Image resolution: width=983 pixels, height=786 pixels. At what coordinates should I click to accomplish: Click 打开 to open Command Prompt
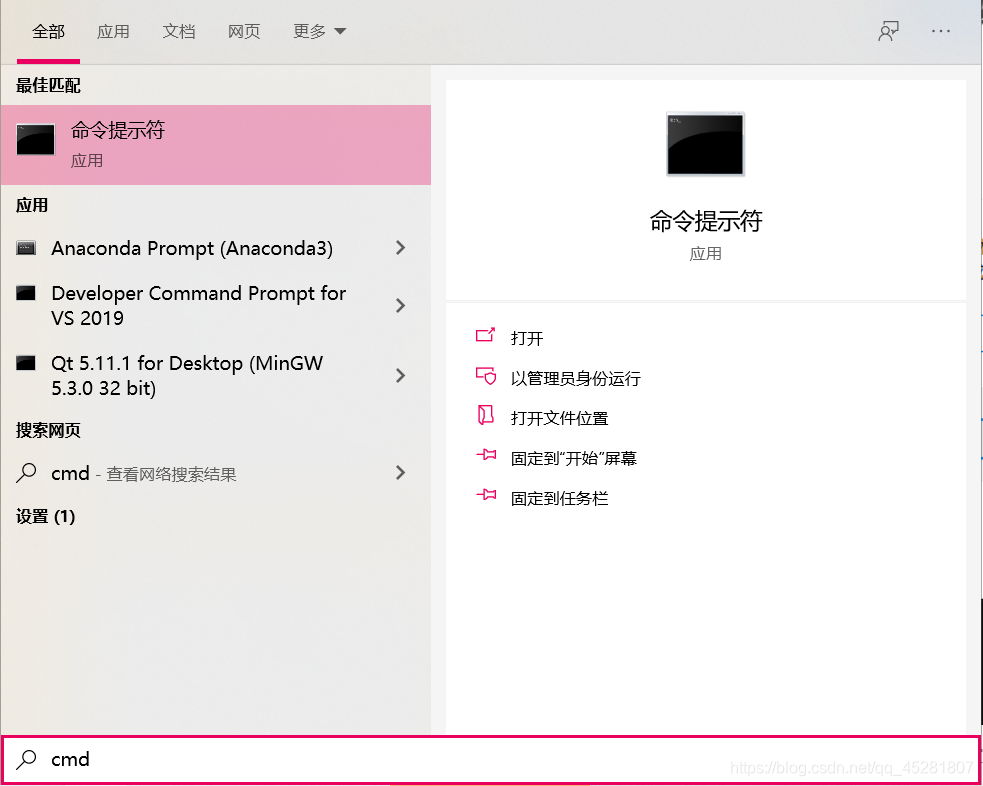tap(527, 338)
